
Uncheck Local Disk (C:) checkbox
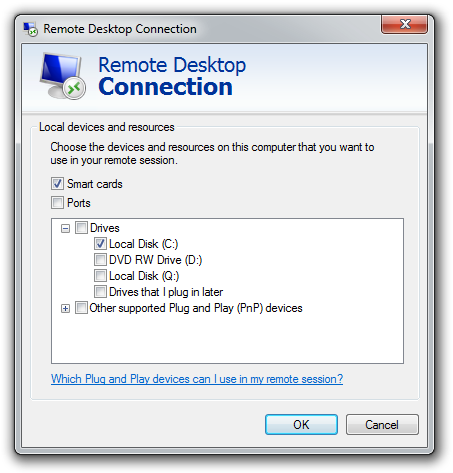(x=100, y=244)
